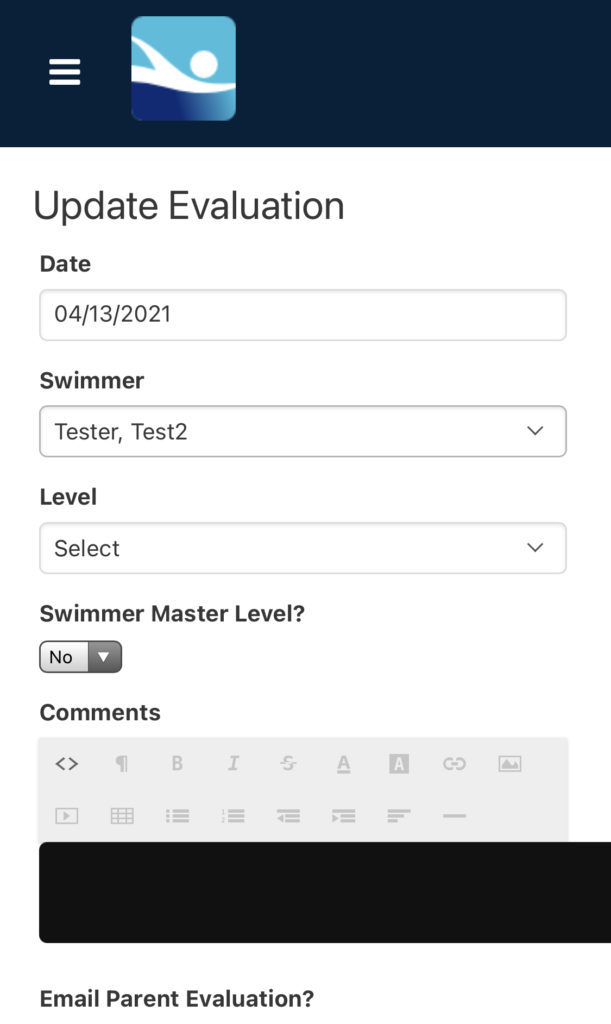Create an unordered bullet list
Screen dimensions: 611x1024
click(x=178, y=816)
